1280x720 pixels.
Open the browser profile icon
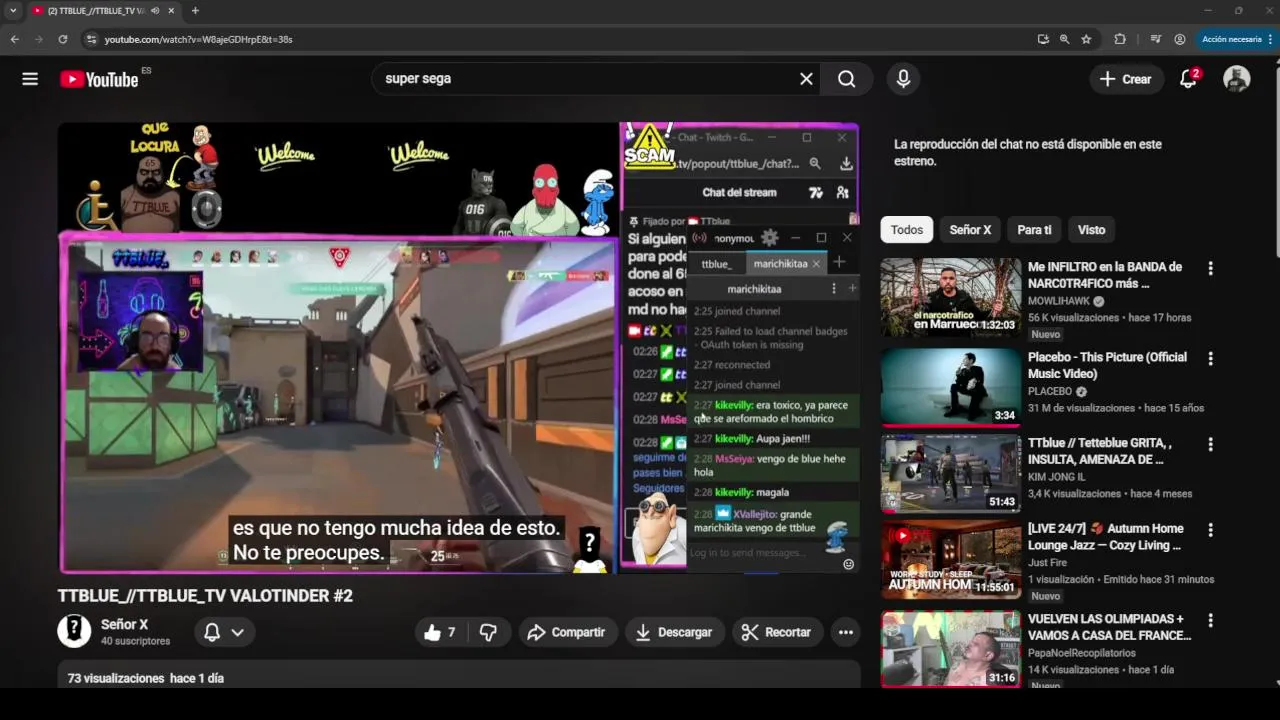(x=1180, y=39)
